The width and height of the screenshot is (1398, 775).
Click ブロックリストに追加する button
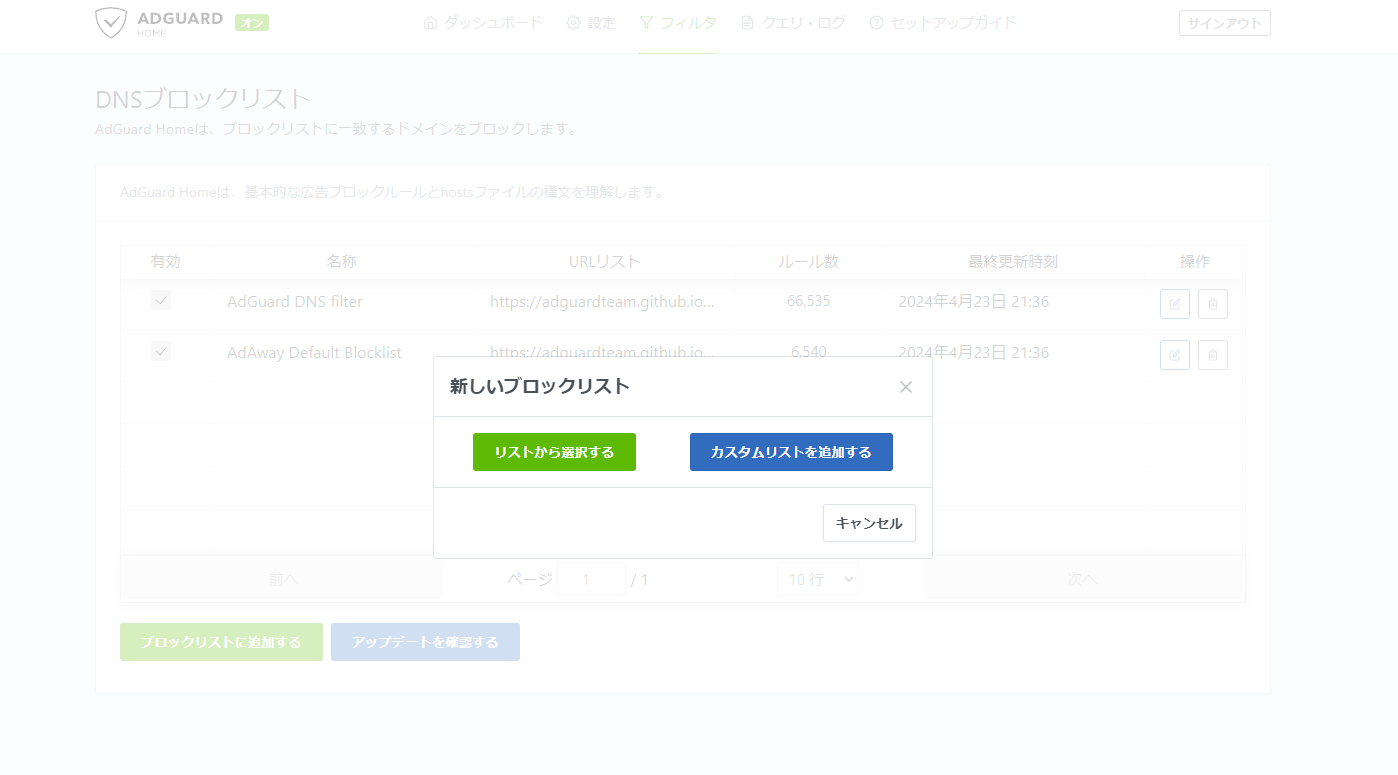tap(221, 642)
